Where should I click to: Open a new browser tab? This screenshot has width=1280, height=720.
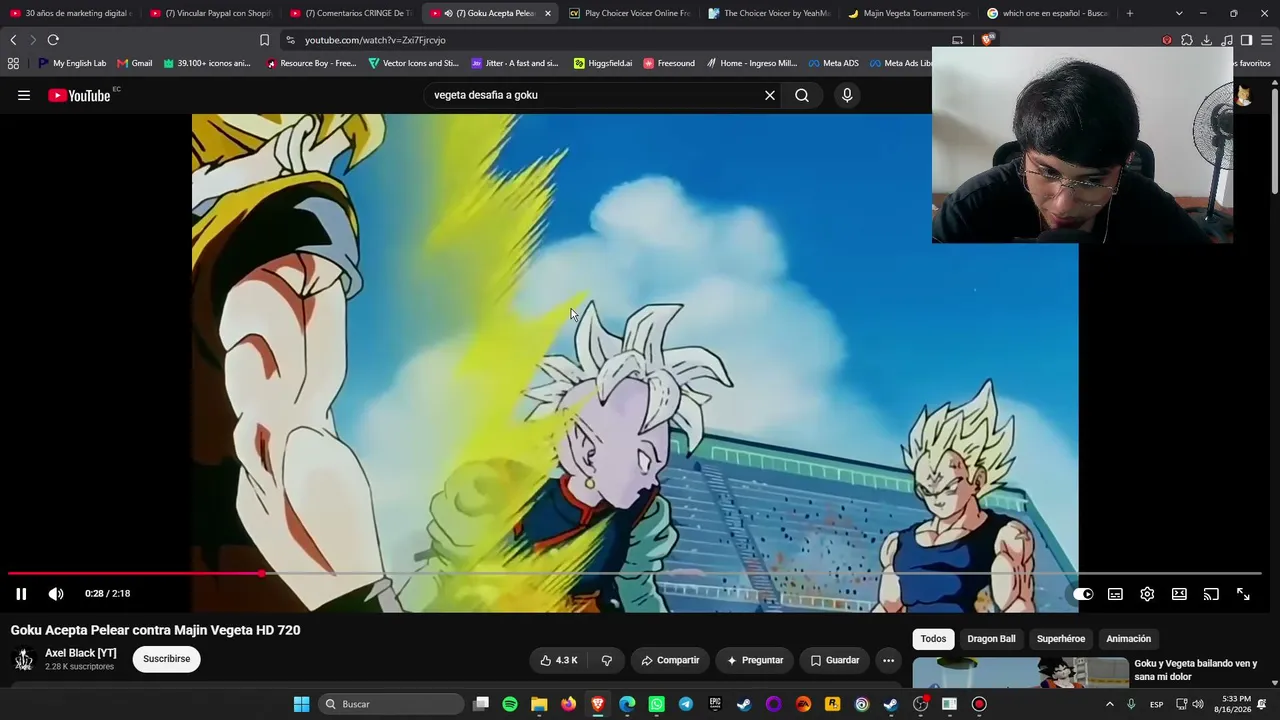1130,13
